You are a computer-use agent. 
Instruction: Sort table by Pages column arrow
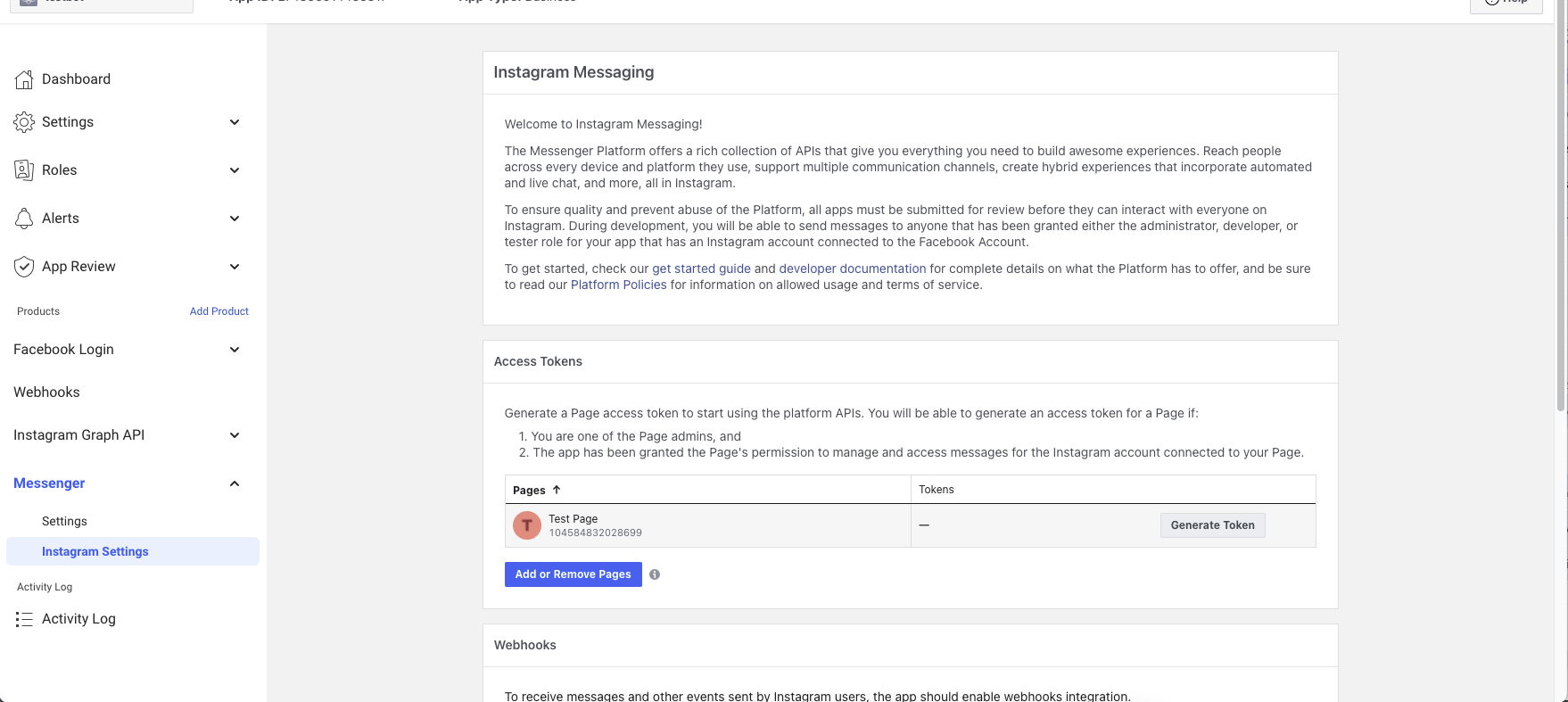(557, 490)
